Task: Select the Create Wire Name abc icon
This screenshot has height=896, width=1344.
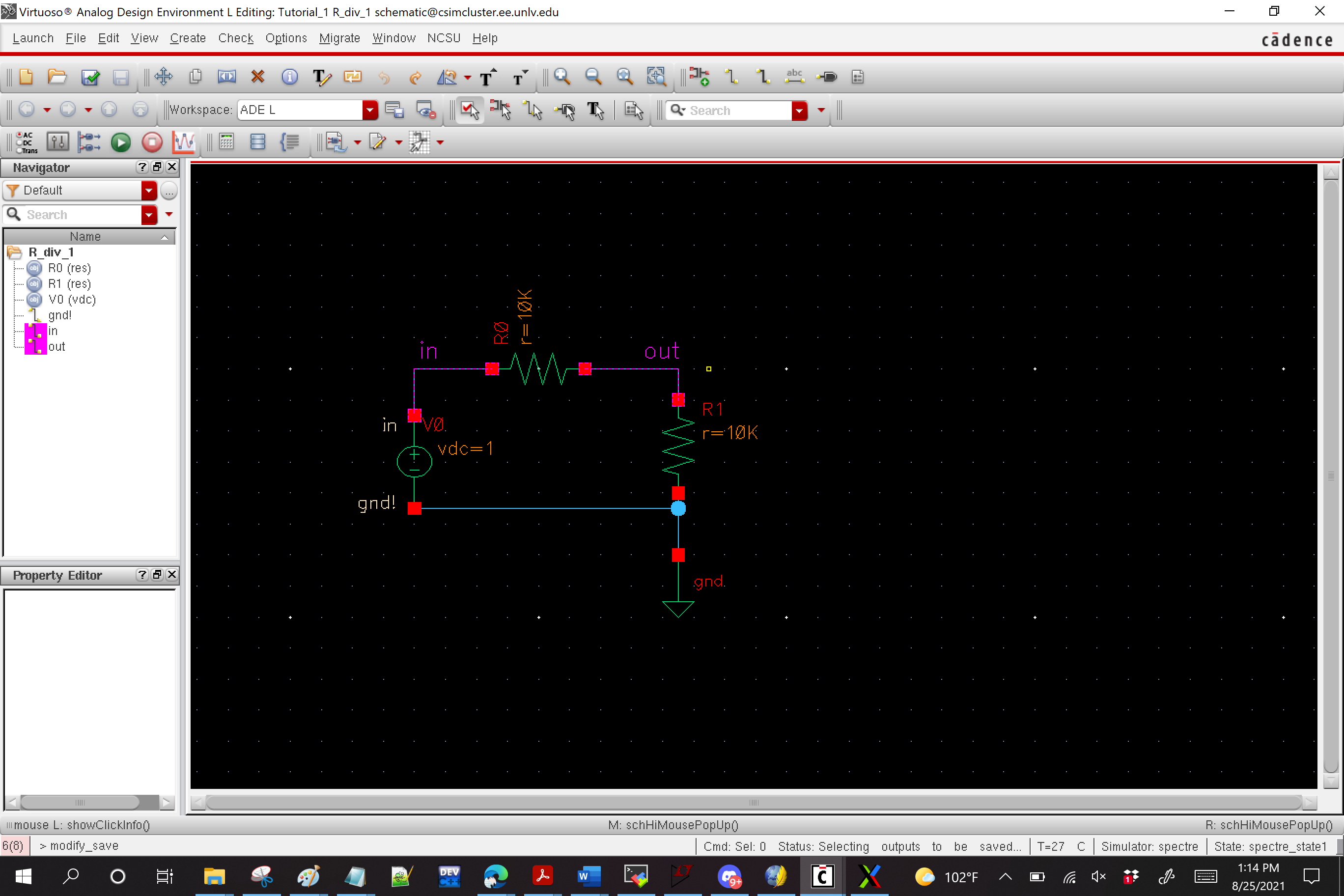Action: [x=794, y=77]
